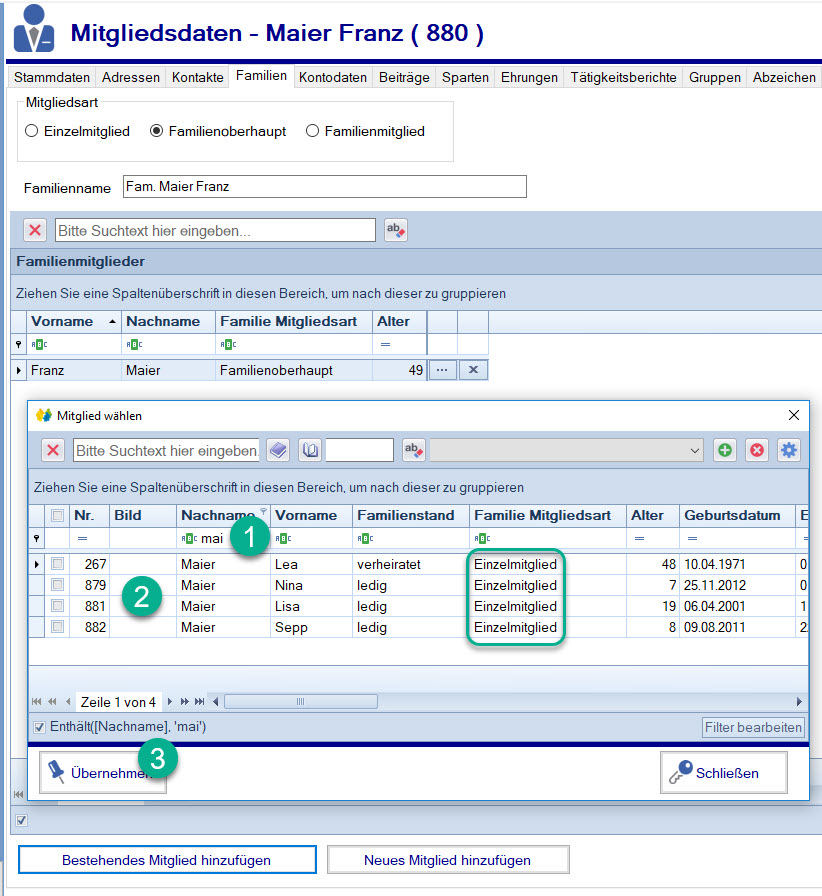Viewport: 822px width, 896px height.
Task: Clear the family members search with red X
Action: pyautogui.click(x=35, y=230)
